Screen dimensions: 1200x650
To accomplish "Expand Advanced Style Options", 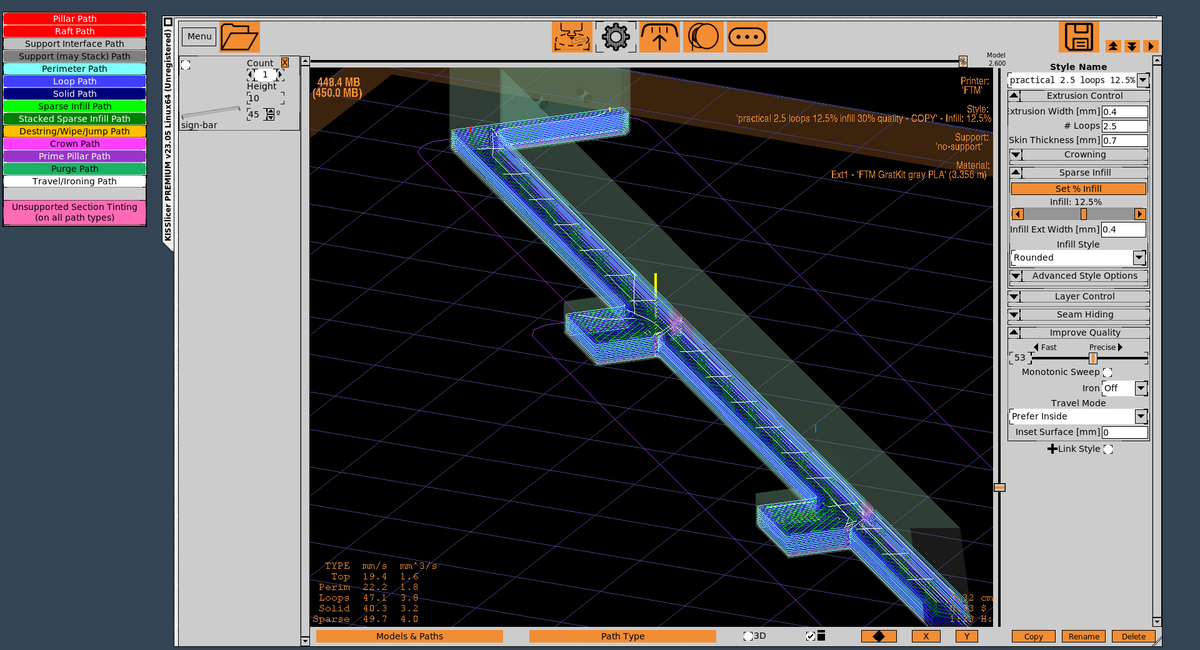I will [x=1015, y=276].
